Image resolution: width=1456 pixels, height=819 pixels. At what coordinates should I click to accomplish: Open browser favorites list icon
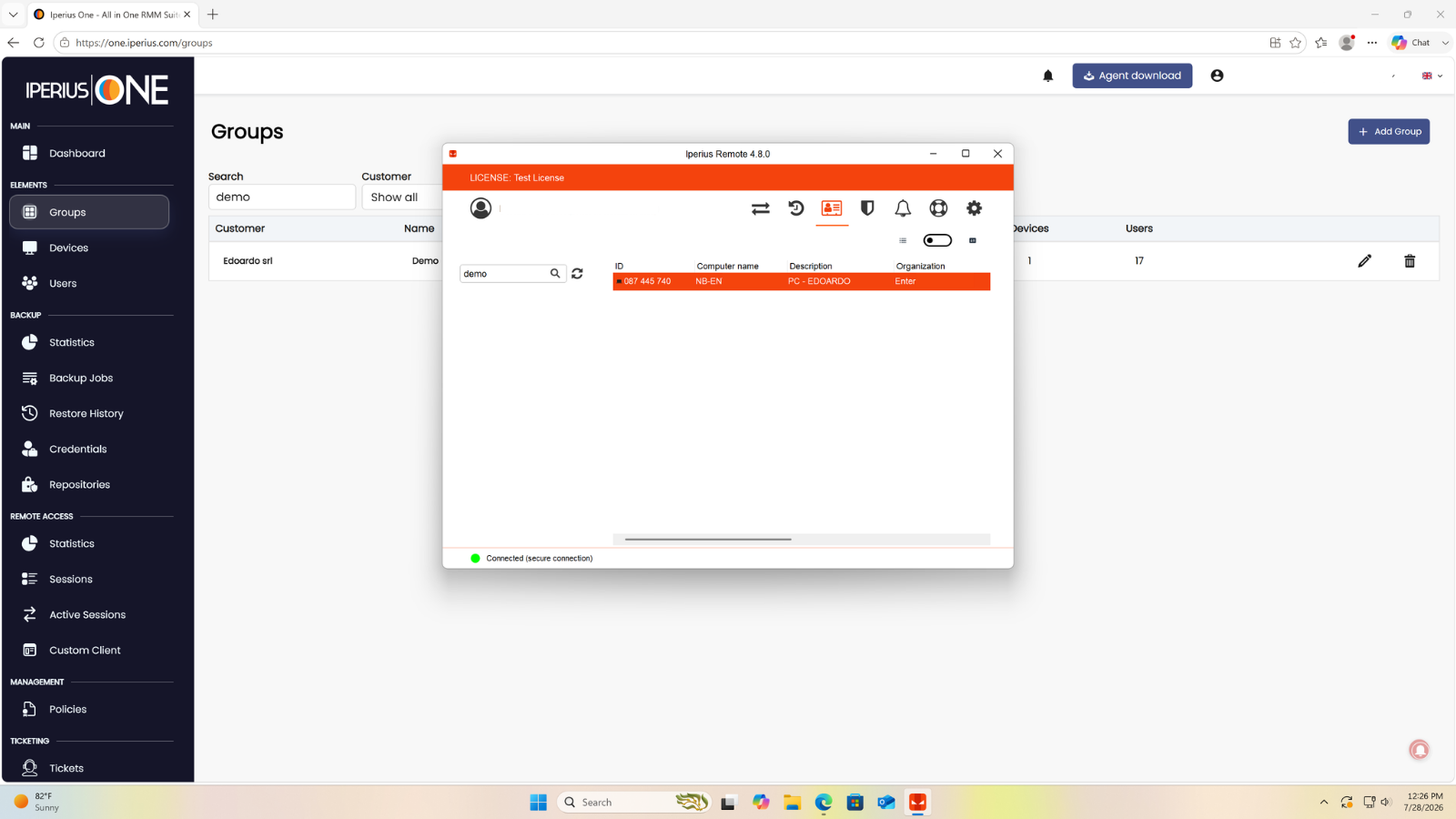pyautogui.click(x=1321, y=43)
